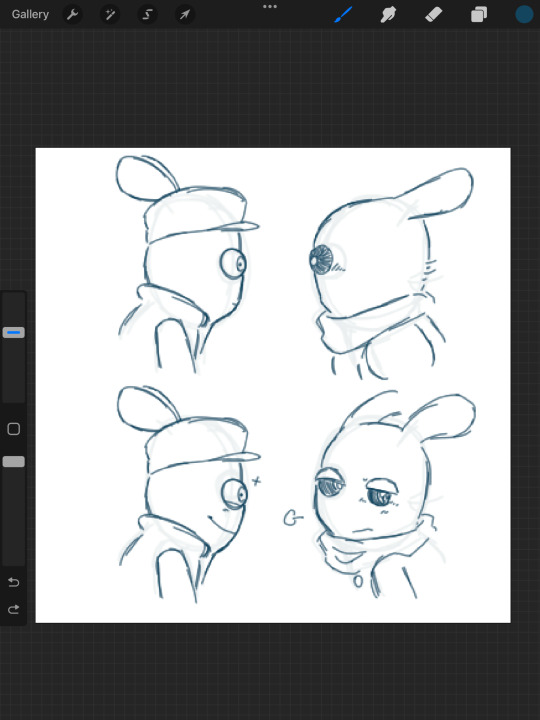Undo the last stroke
The height and width of the screenshot is (720, 540).
click(14, 582)
